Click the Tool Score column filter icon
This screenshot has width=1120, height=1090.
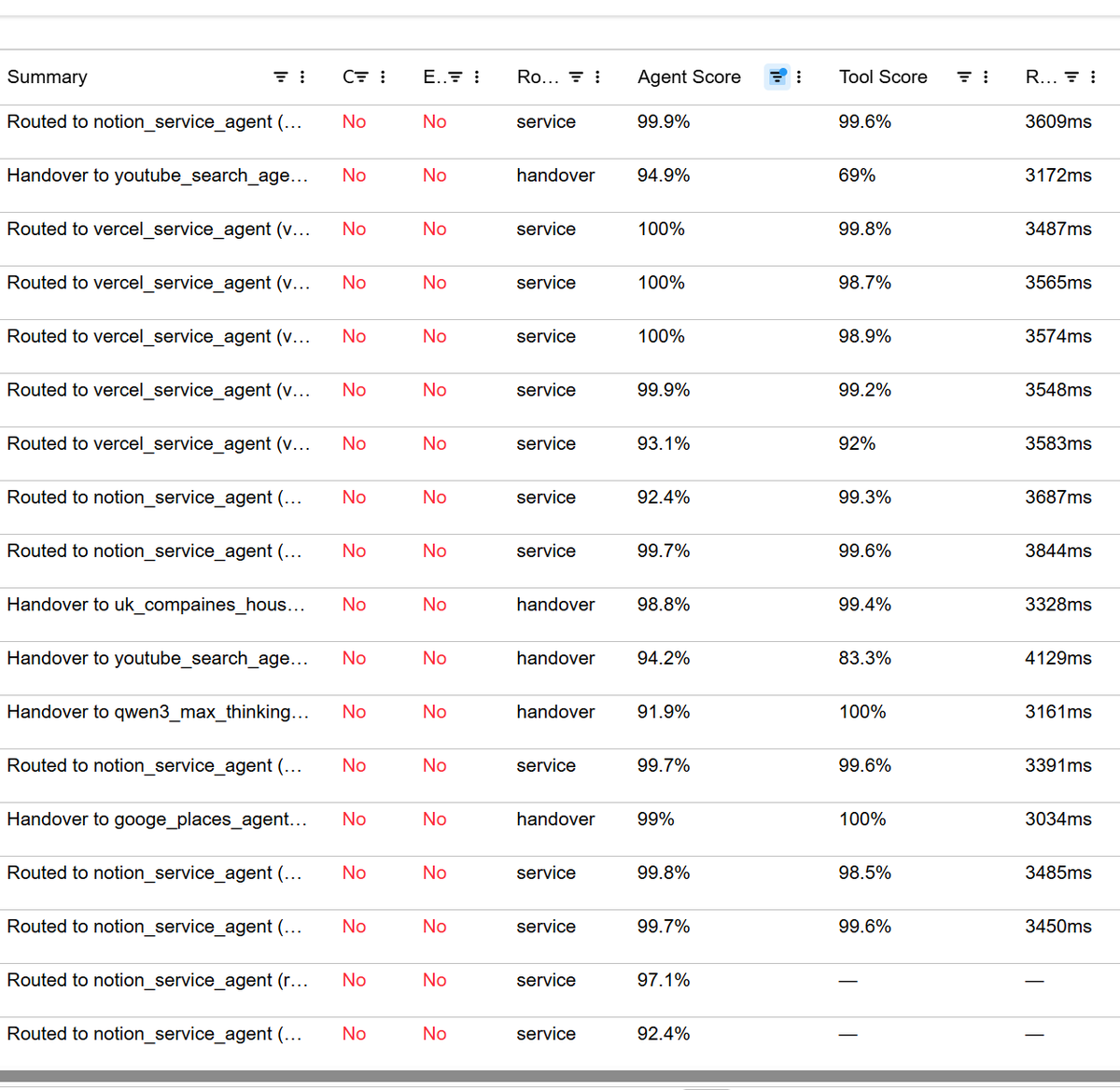click(964, 77)
